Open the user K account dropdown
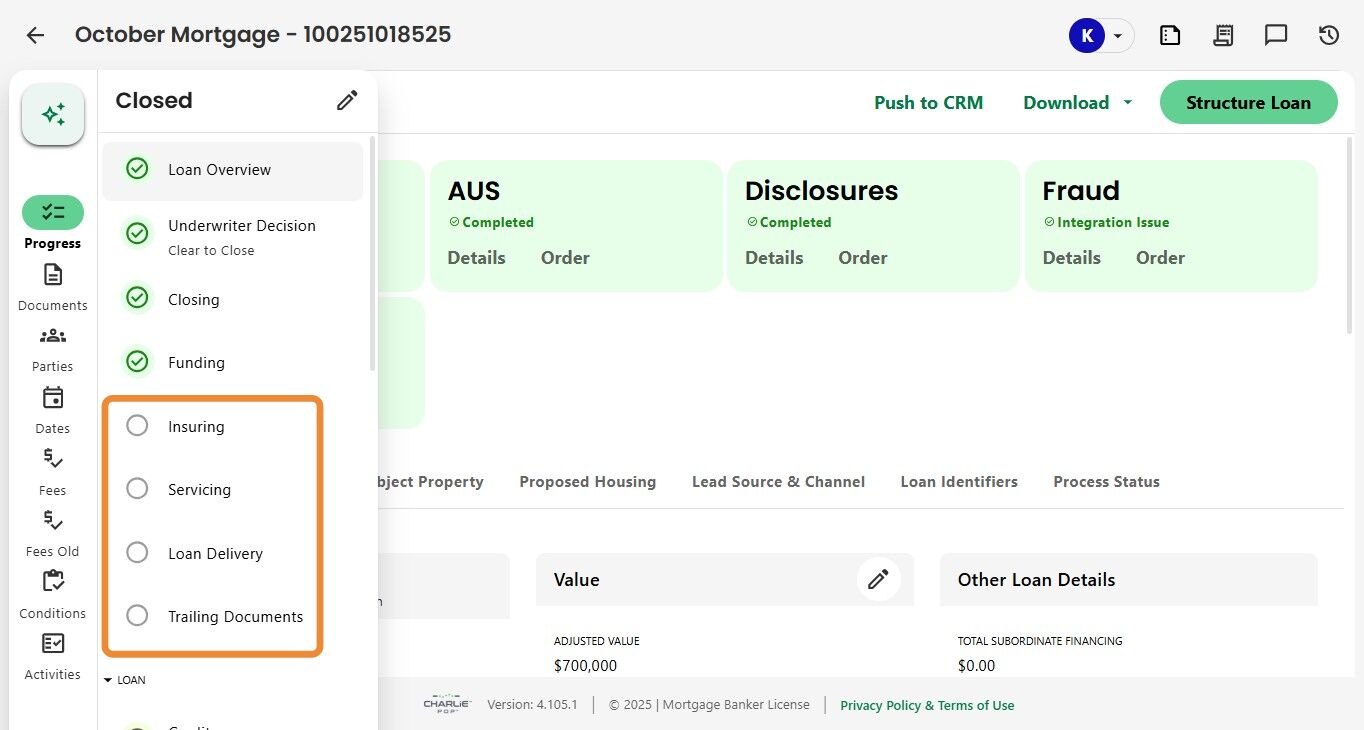The image size is (1364, 730). click(x=1102, y=36)
